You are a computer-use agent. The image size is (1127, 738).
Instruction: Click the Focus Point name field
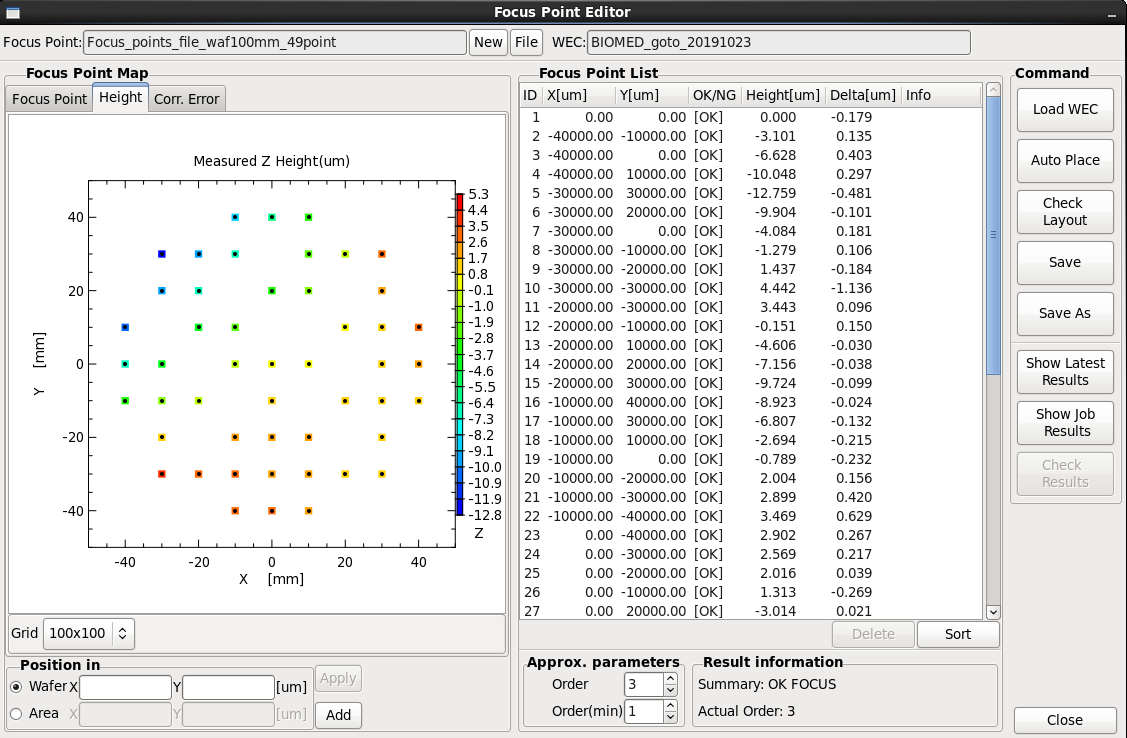275,42
